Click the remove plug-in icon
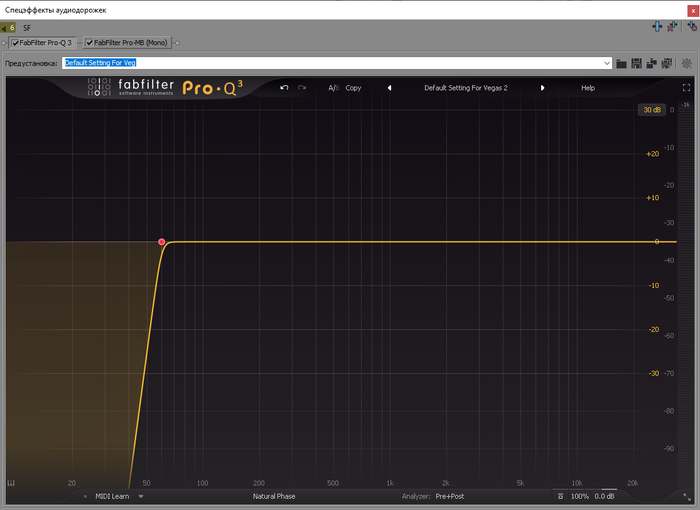The image size is (700, 510). pyautogui.click(x=672, y=27)
